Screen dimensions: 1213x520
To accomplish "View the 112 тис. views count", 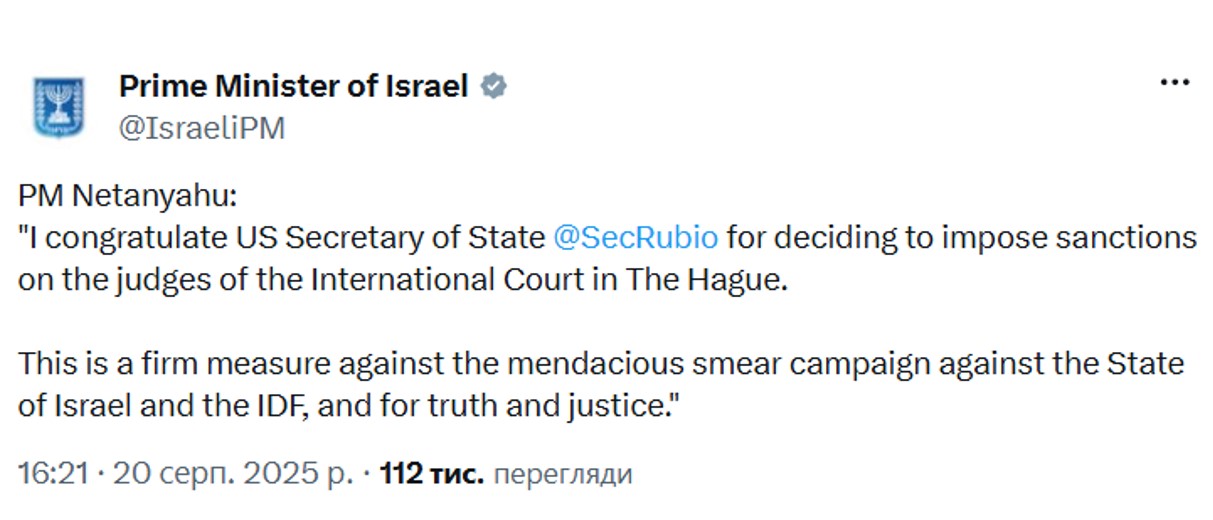I will click(432, 473).
